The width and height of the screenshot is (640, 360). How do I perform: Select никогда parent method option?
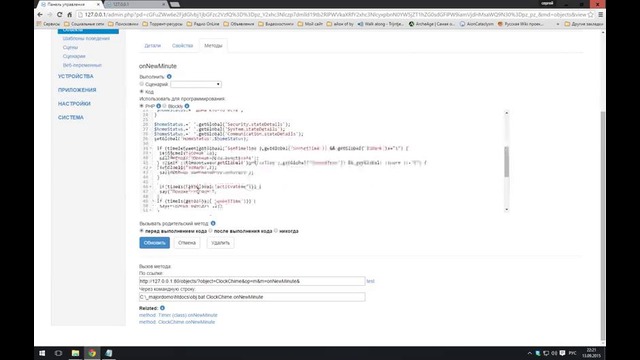(x=276, y=231)
